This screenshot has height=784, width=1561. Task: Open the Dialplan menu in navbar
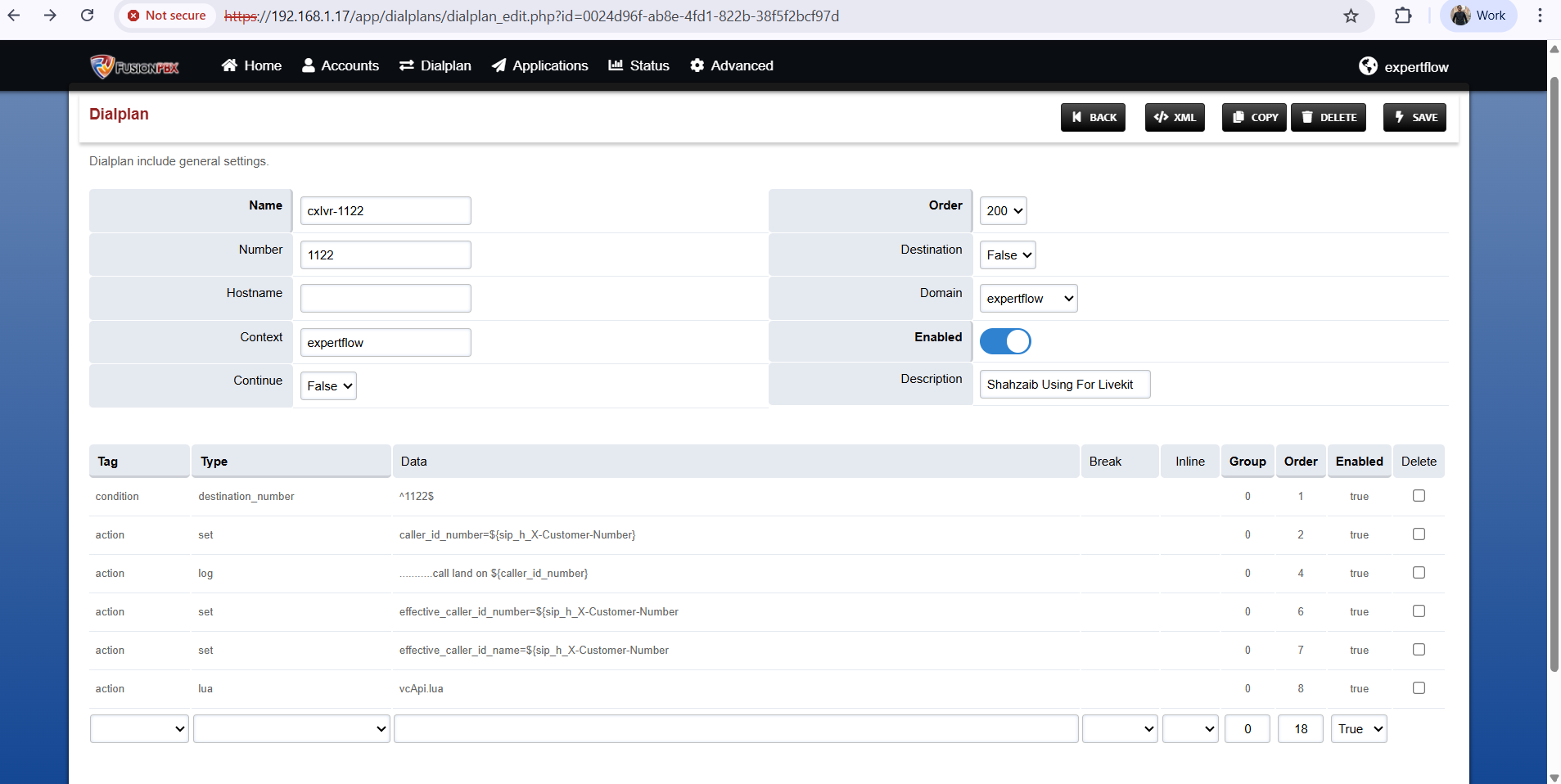(x=435, y=65)
